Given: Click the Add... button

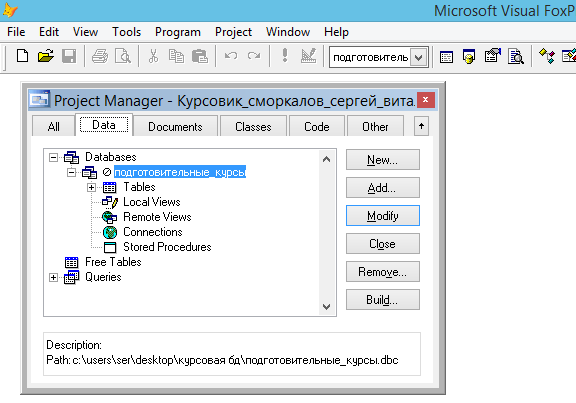Looking at the screenshot, I should click(382, 188).
